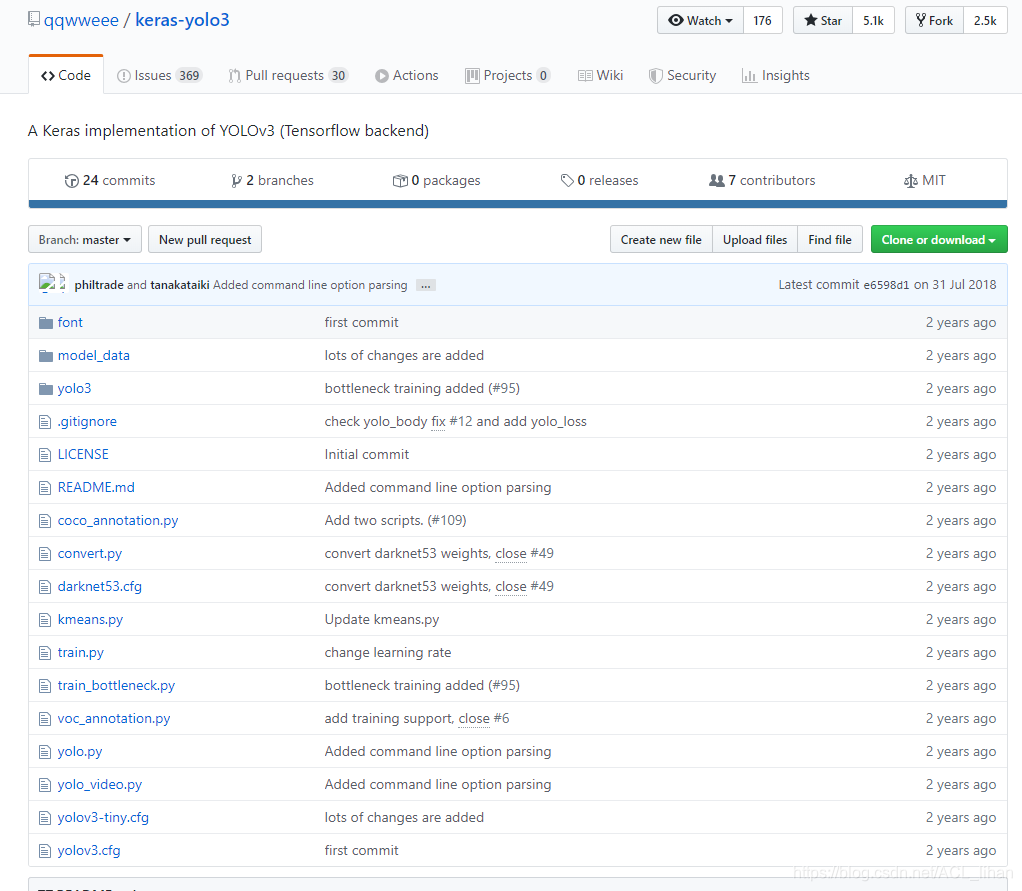Open tanakataiki author link
Viewport: 1022px width, 891px height.
pos(180,285)
